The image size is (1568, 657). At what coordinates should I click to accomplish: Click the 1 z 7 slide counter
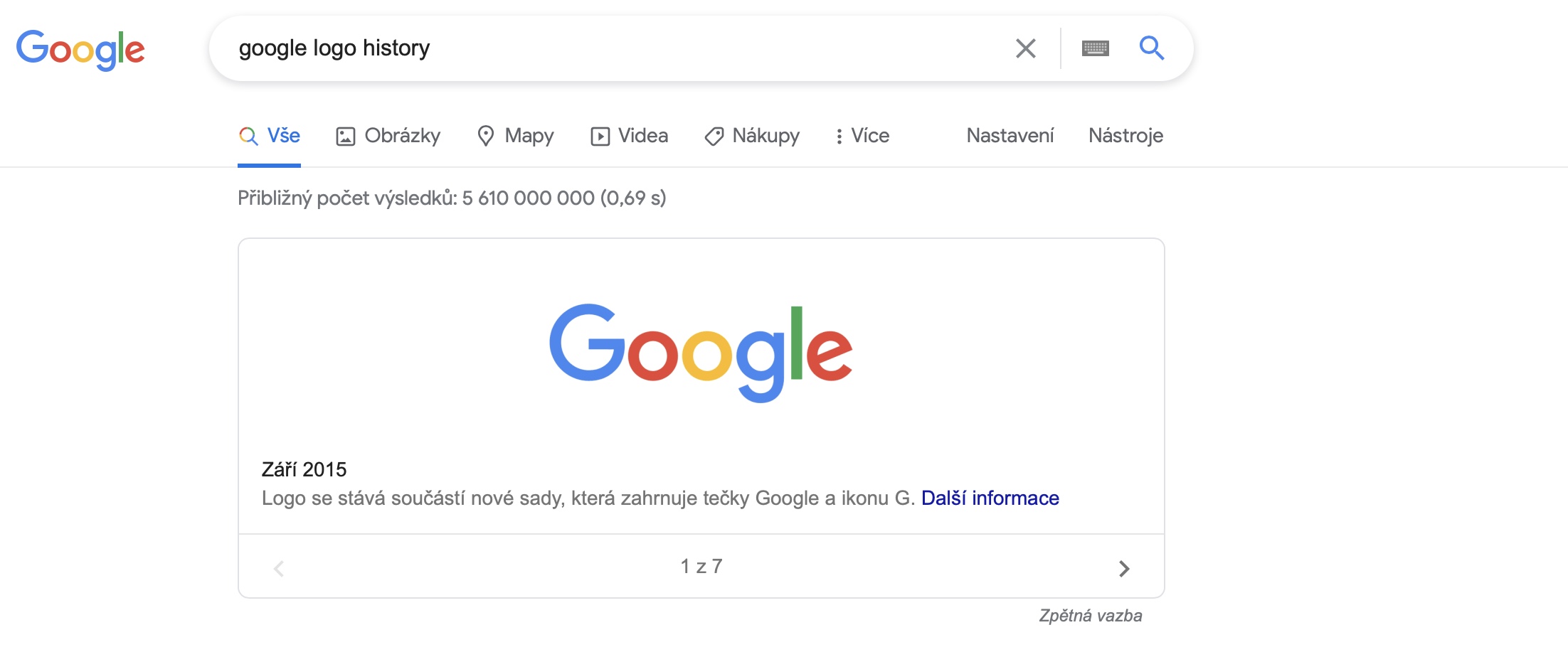click(x=701, y=566)
